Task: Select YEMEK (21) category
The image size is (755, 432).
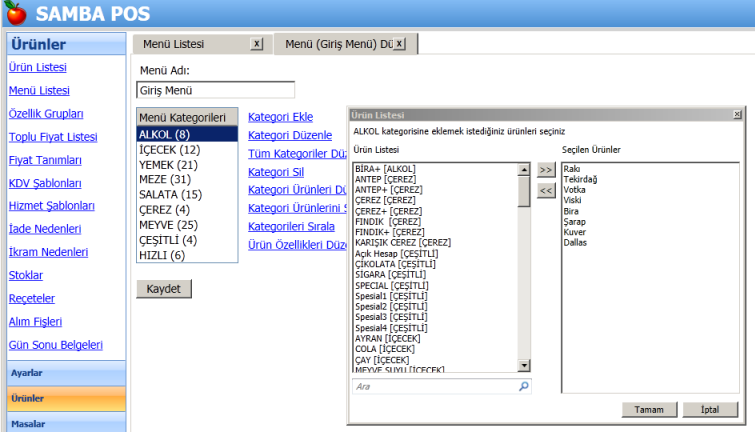Action: pos(187,165)
